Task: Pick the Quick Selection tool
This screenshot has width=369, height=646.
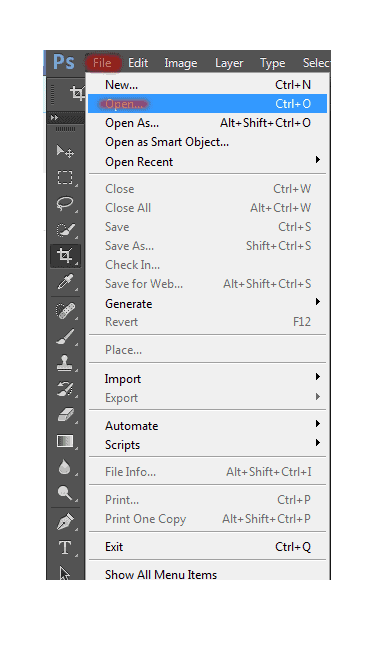Action: pyautogui.click(x=65, y=229)
